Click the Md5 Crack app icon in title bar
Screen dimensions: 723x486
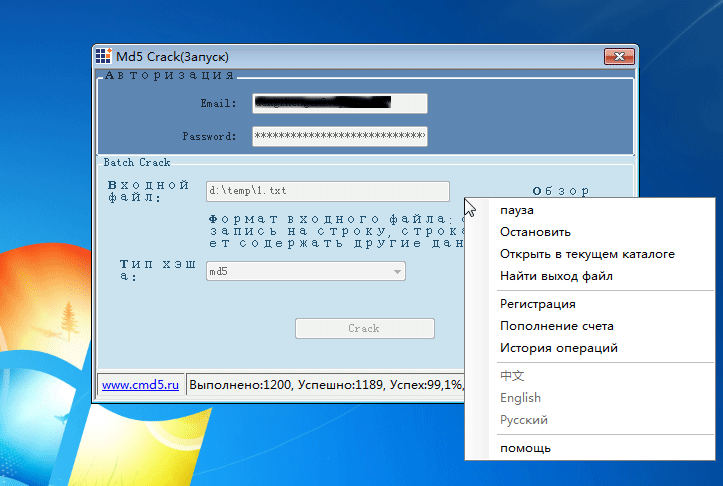(104, 56)
